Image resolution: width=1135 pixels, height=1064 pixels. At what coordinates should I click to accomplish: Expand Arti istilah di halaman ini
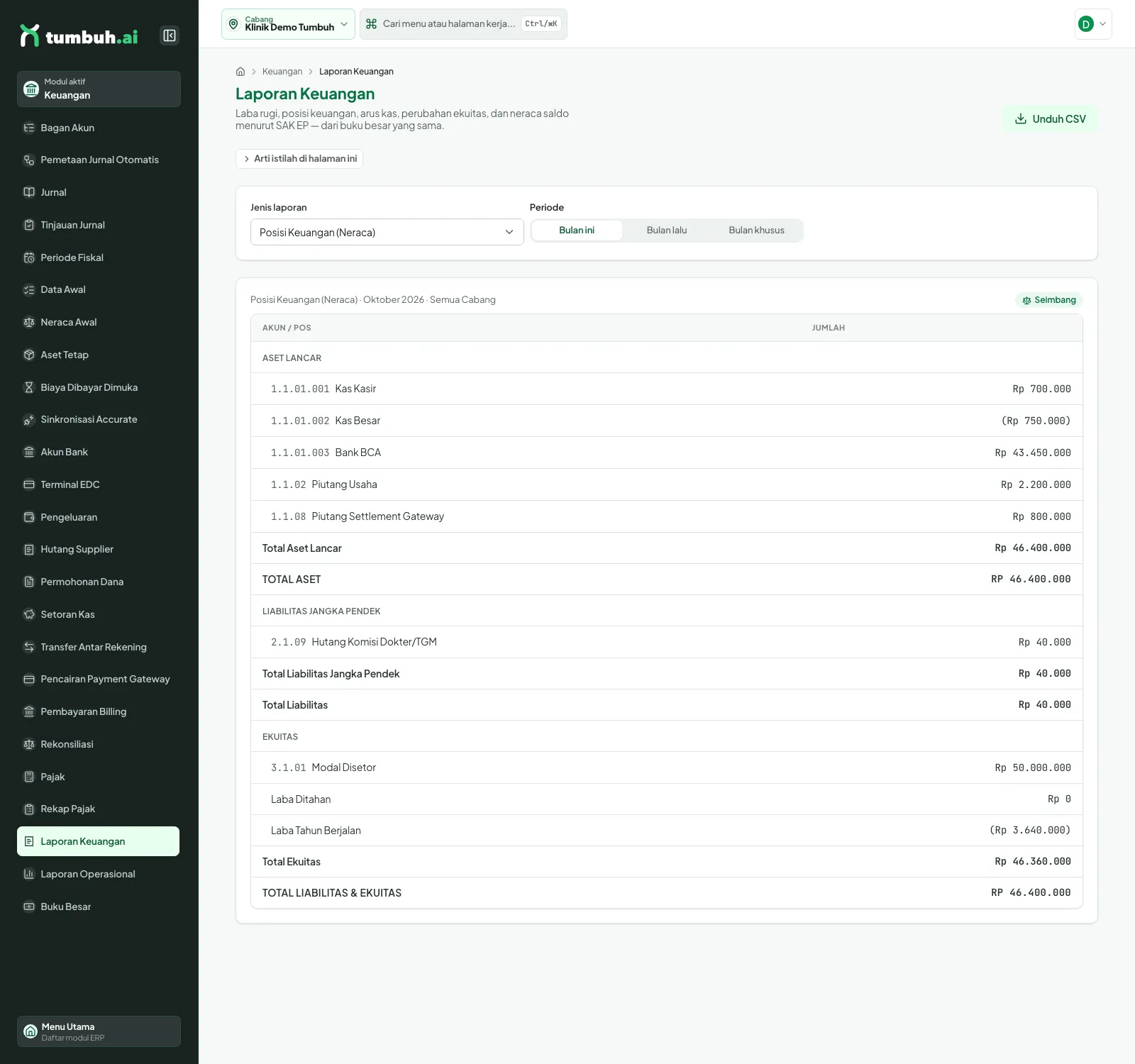[x=299, y=159]
